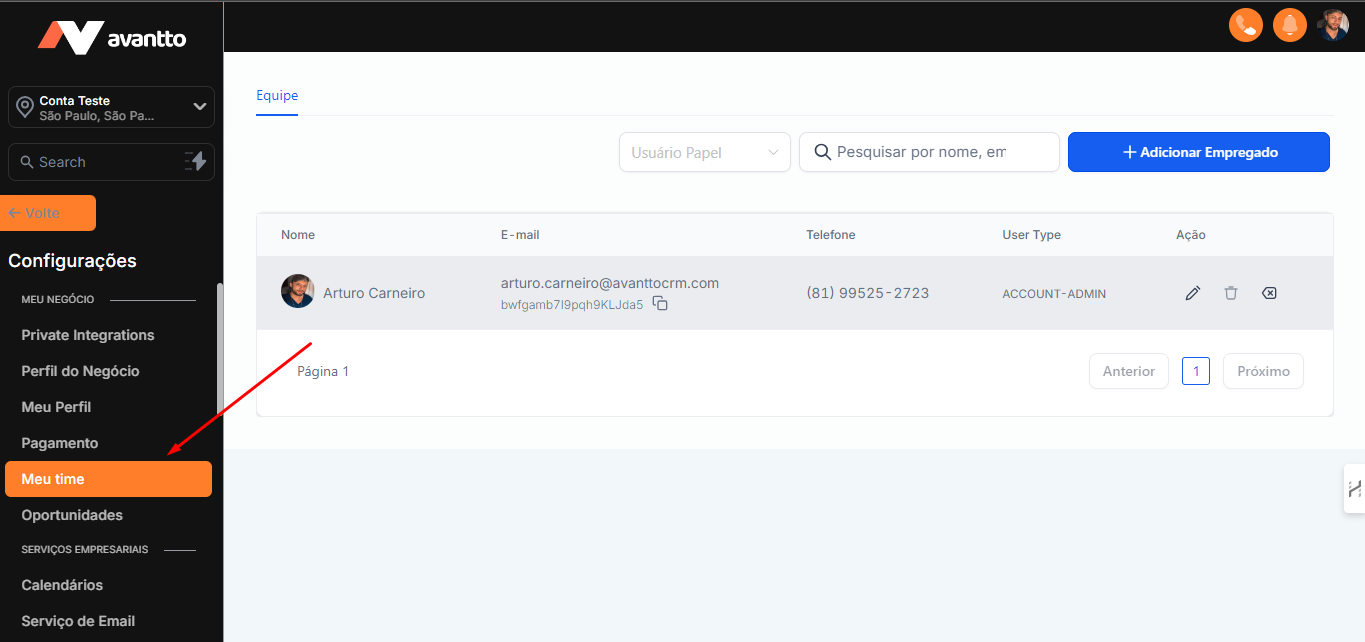Open Calendários in the sidebar

point(62,585)
